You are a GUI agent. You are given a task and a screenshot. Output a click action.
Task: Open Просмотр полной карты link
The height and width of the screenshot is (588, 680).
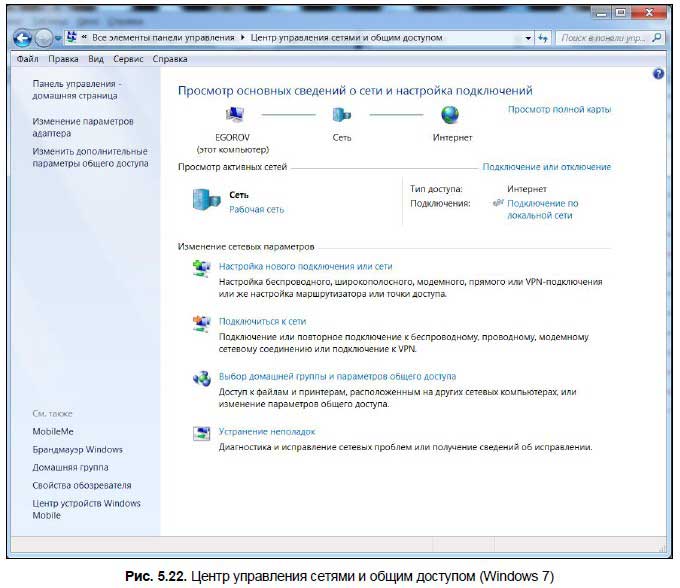tap(559, 109)
